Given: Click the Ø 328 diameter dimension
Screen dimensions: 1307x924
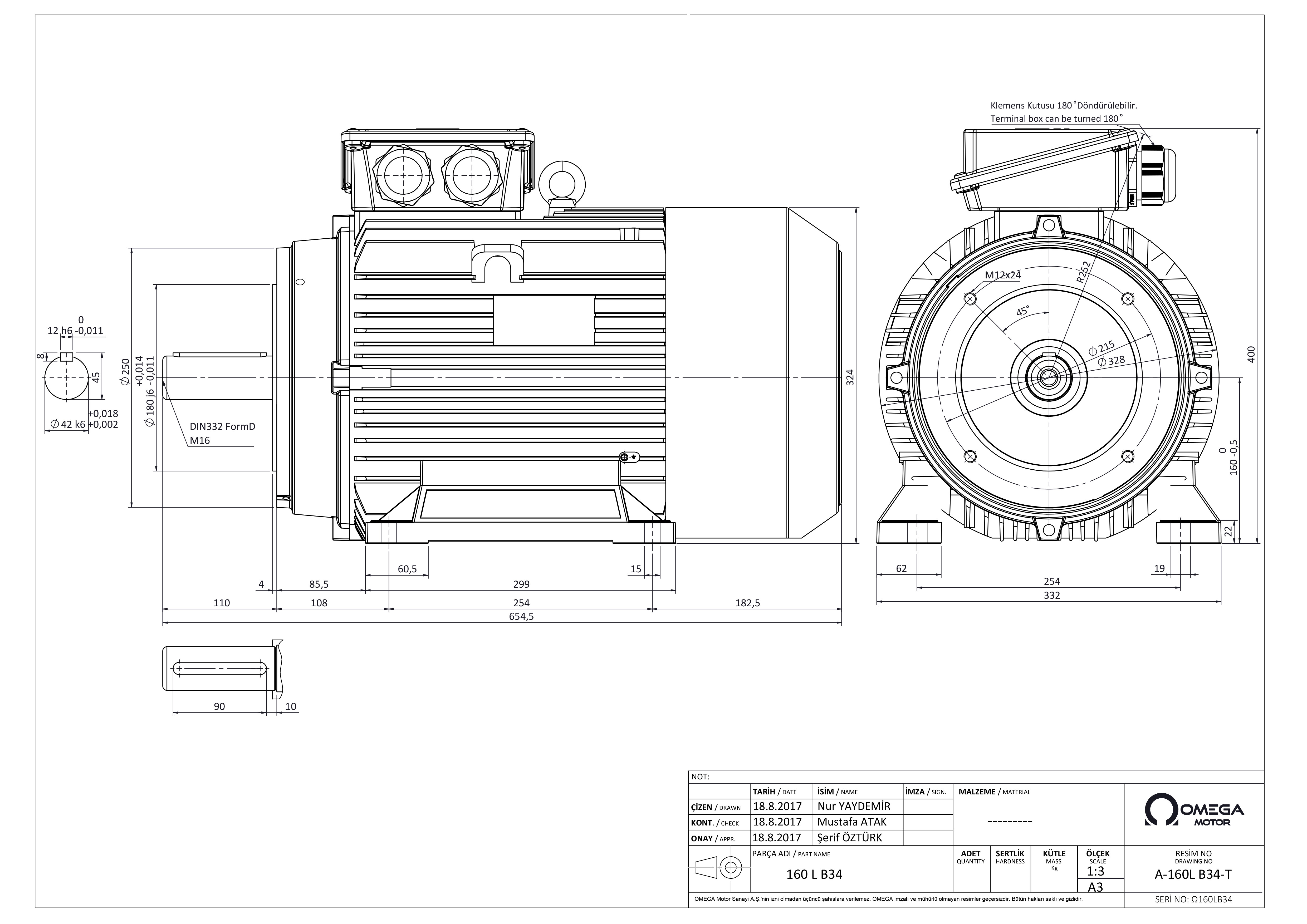Looking at the screenshot, I should point(1111,361).
